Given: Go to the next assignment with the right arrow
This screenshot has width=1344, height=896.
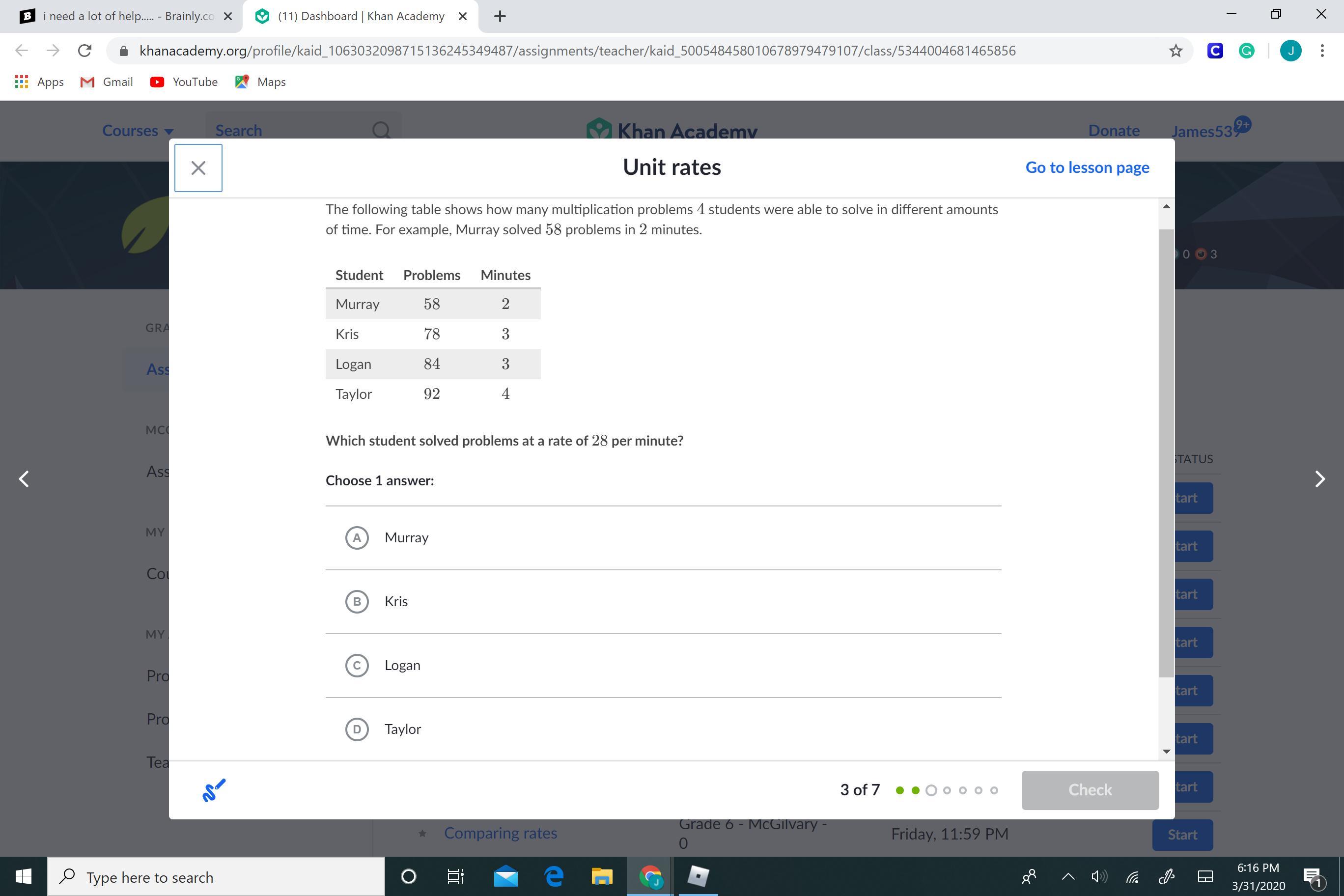Looking at the screenshot, I should coord(1319,479).
